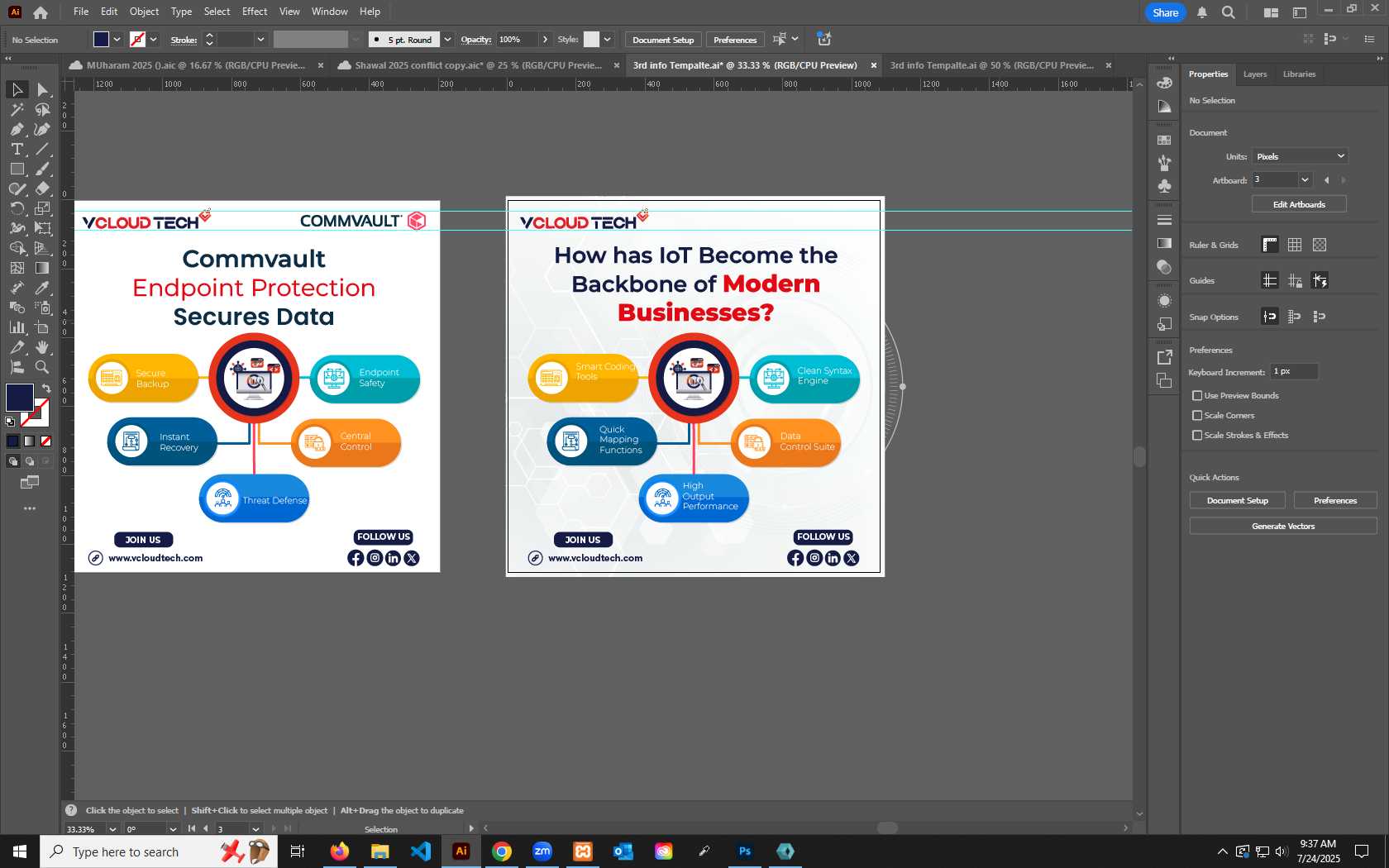The height and width of the screenshot is (868, 1389).
Task: Toggle the Show Guides button
Action: point(1270,280)
